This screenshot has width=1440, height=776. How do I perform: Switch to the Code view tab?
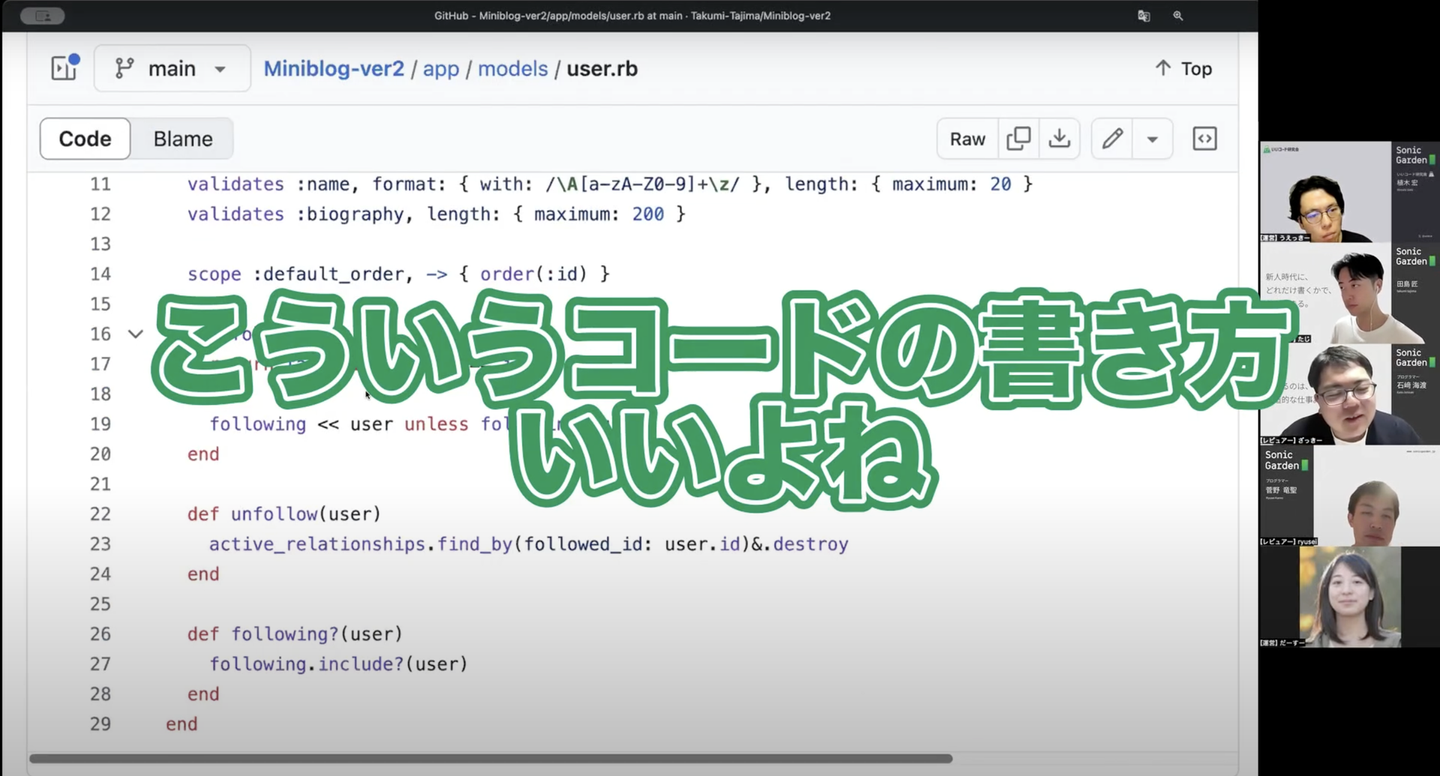click(x=85, y=139)
